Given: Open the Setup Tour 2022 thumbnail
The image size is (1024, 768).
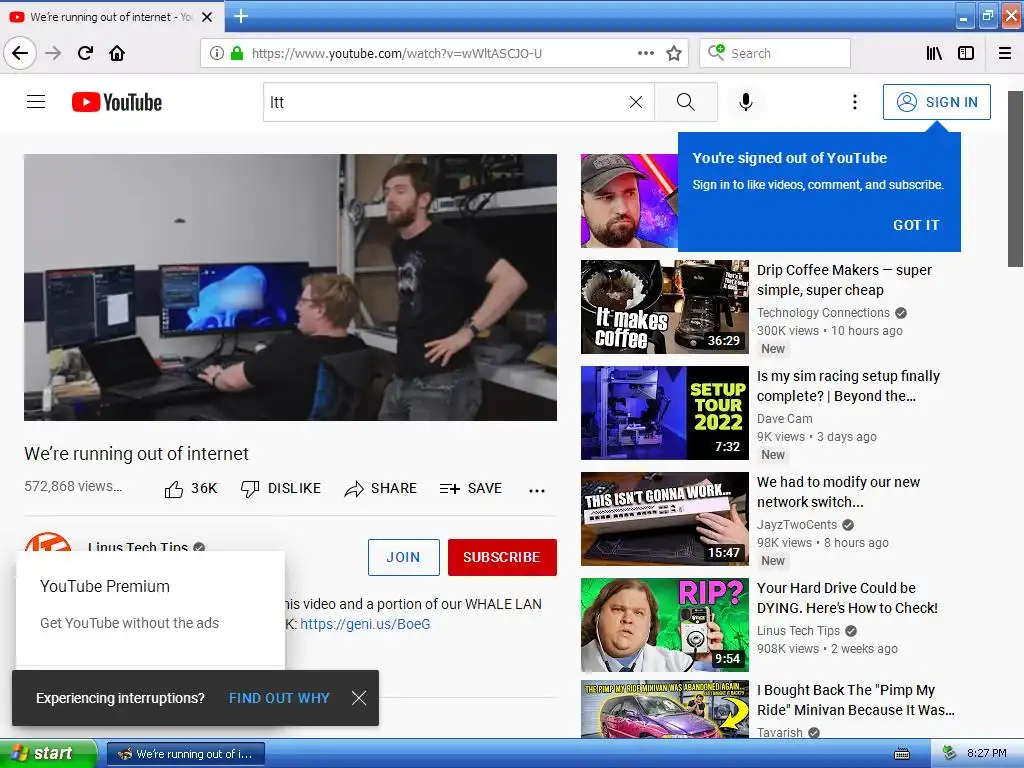Looking at the screenshot, I should 665,413.
